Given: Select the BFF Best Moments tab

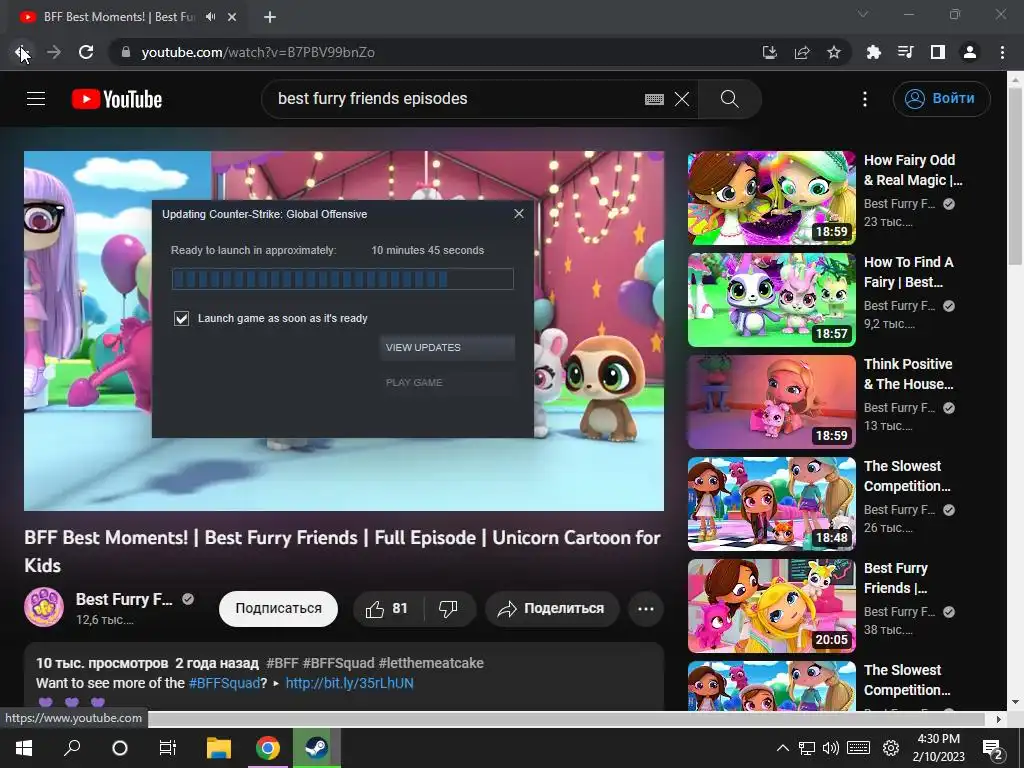Looking at the screenshot, I should pyautogui.click(x=120, y=17).
